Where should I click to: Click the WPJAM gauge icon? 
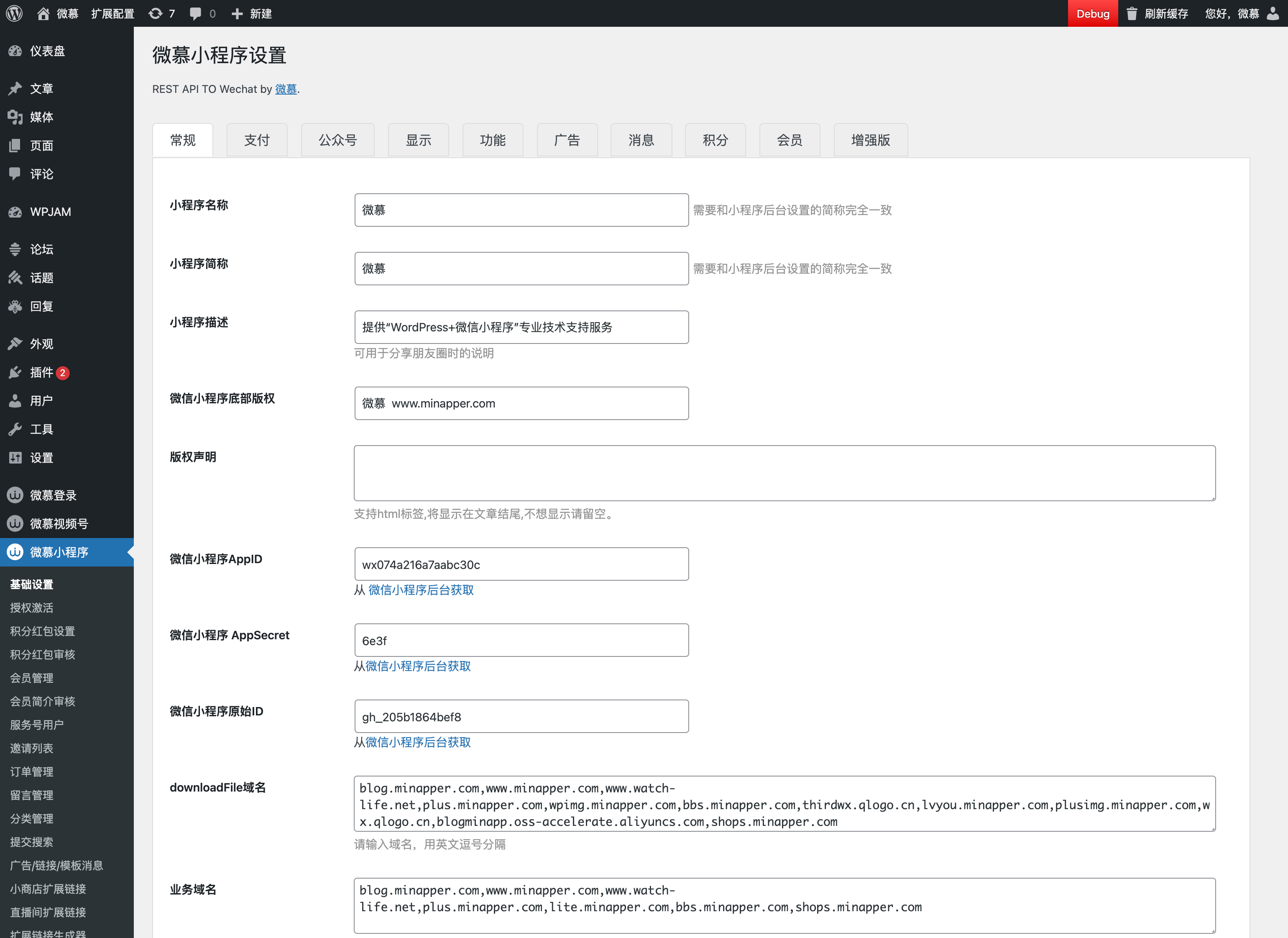[x=15, y=212]
